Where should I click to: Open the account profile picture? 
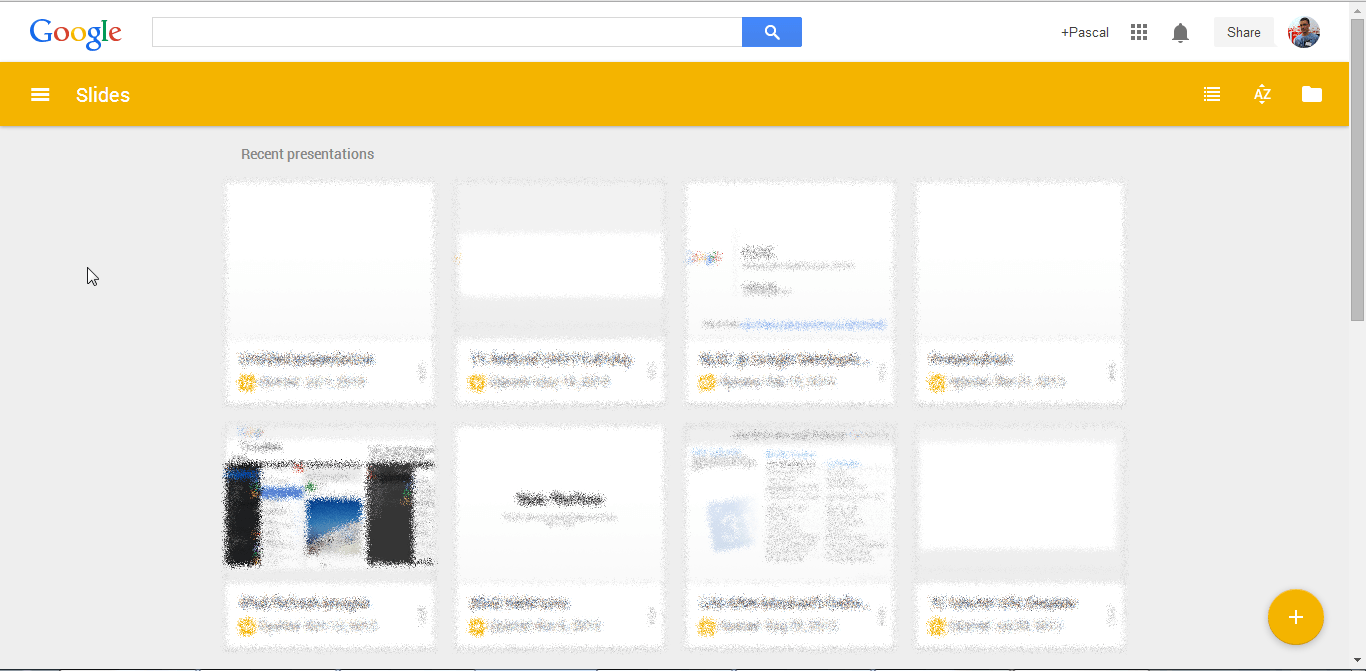[1304, 32]
